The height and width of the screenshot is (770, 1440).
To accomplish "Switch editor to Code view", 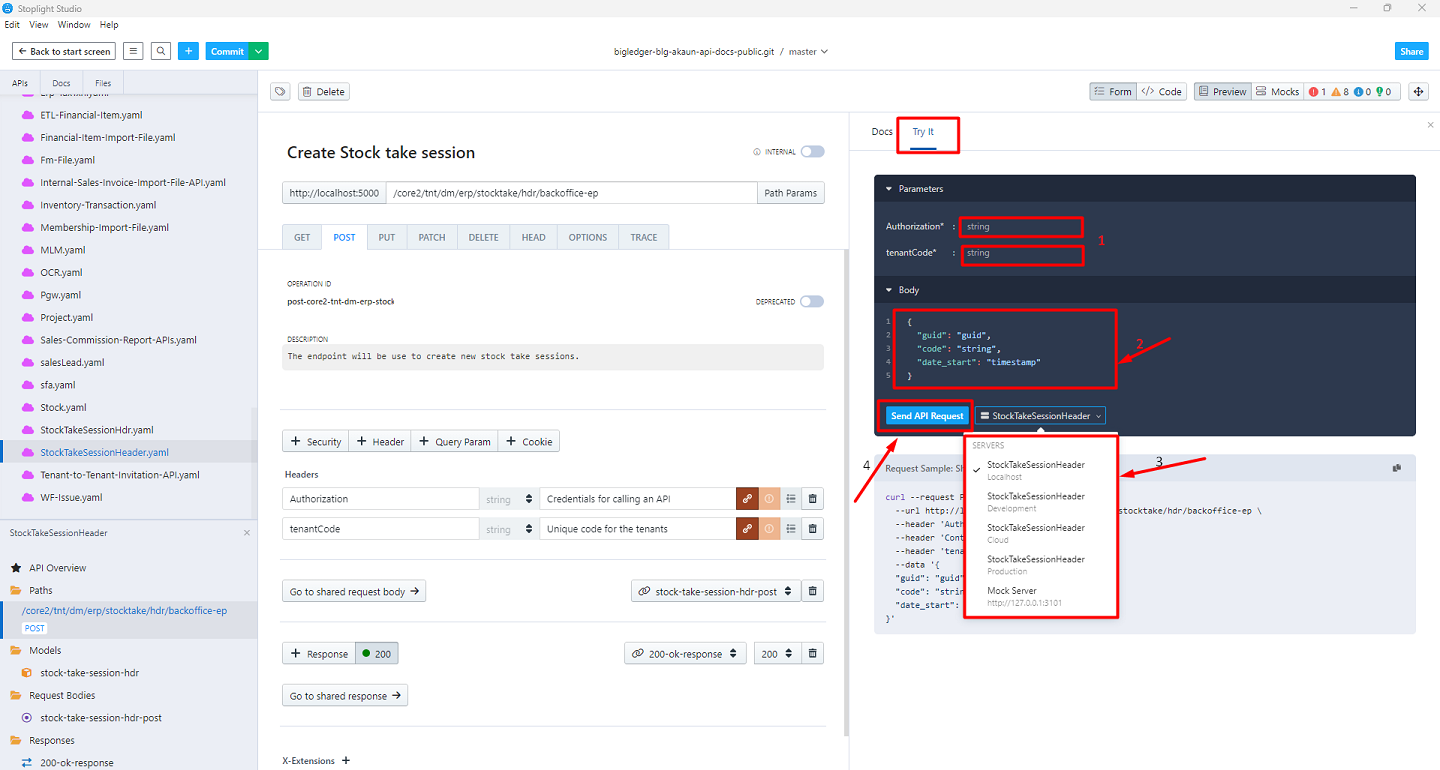I will tap(1161, 92).
